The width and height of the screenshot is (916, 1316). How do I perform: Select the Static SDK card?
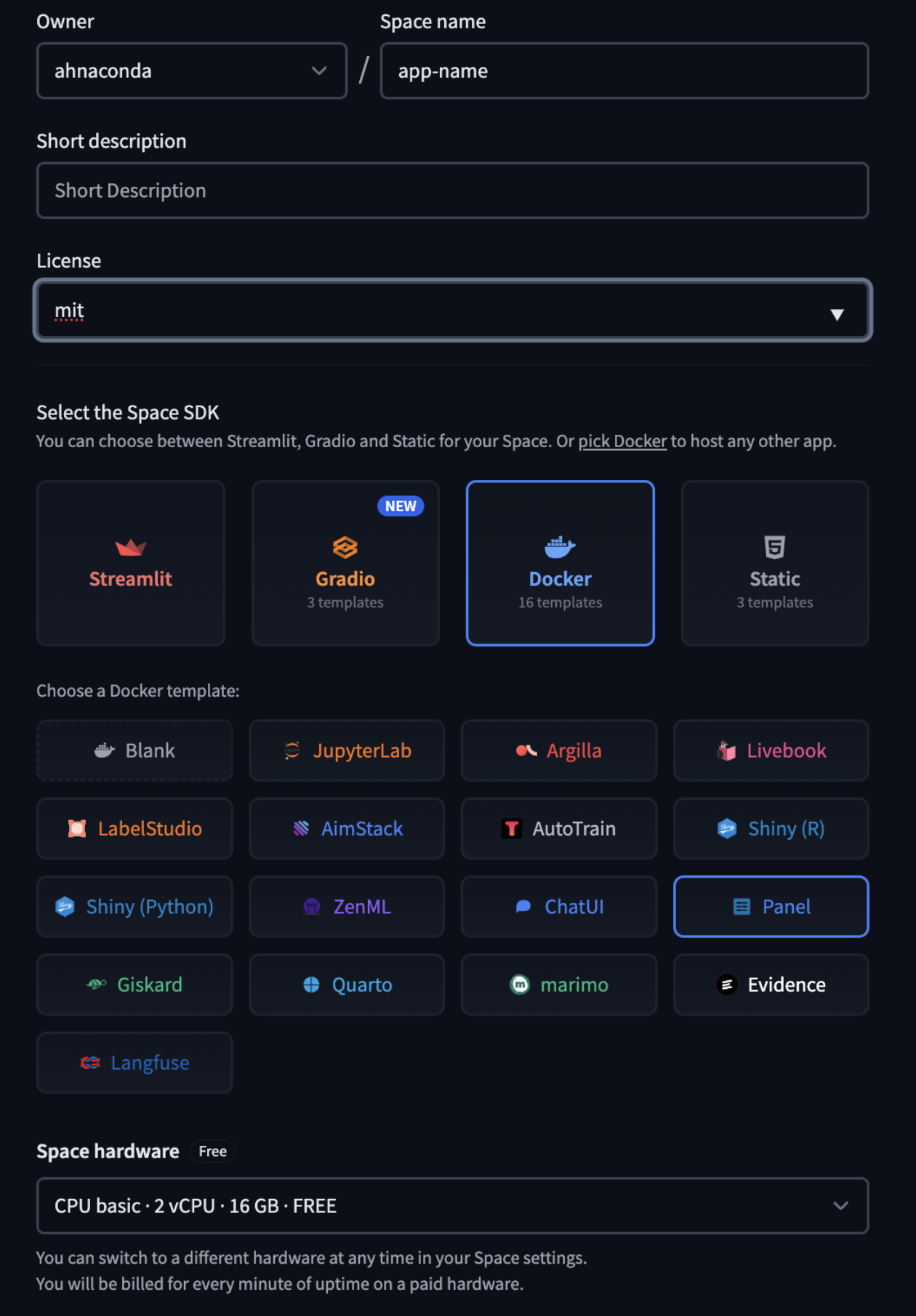pyautogui.click(x=775, y=563)
